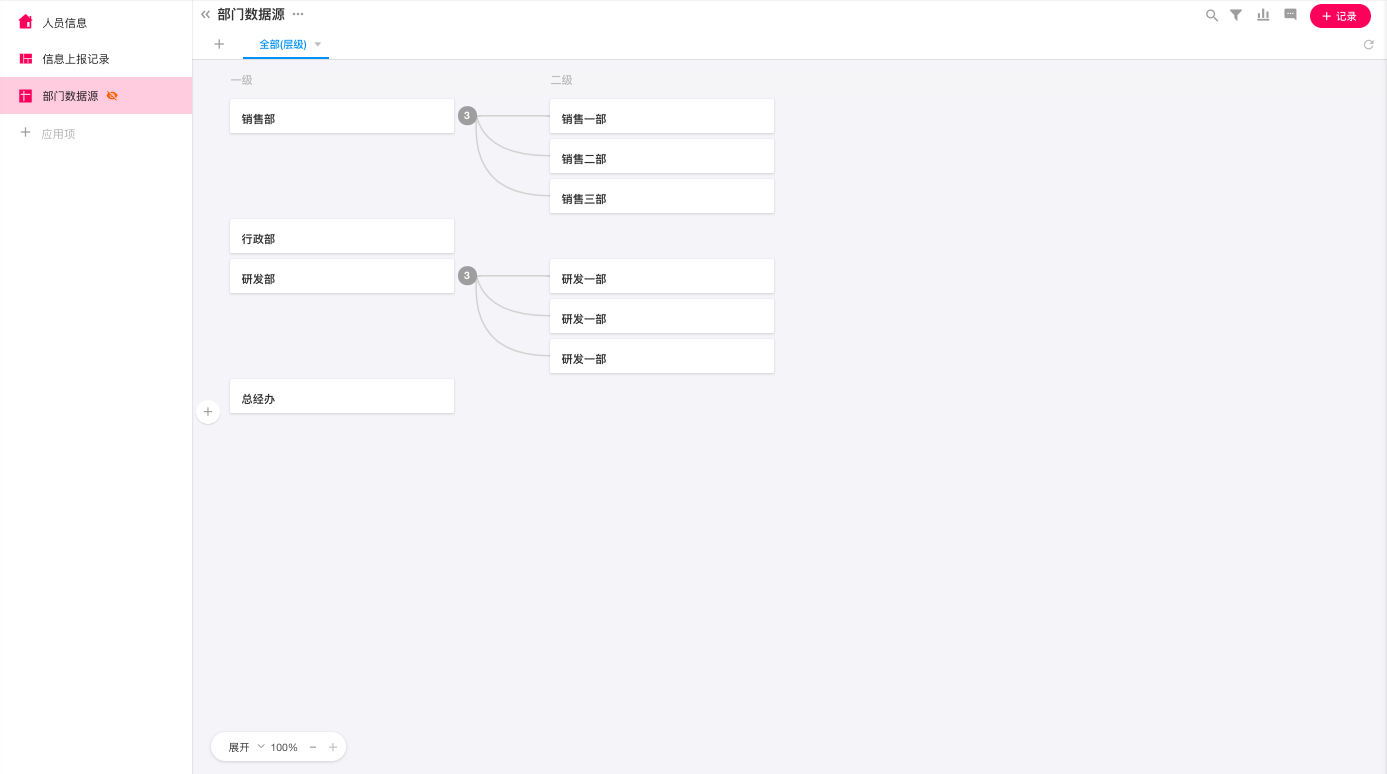
Task: Refresh the view with the reload icon
Action: click(1369, 45)
